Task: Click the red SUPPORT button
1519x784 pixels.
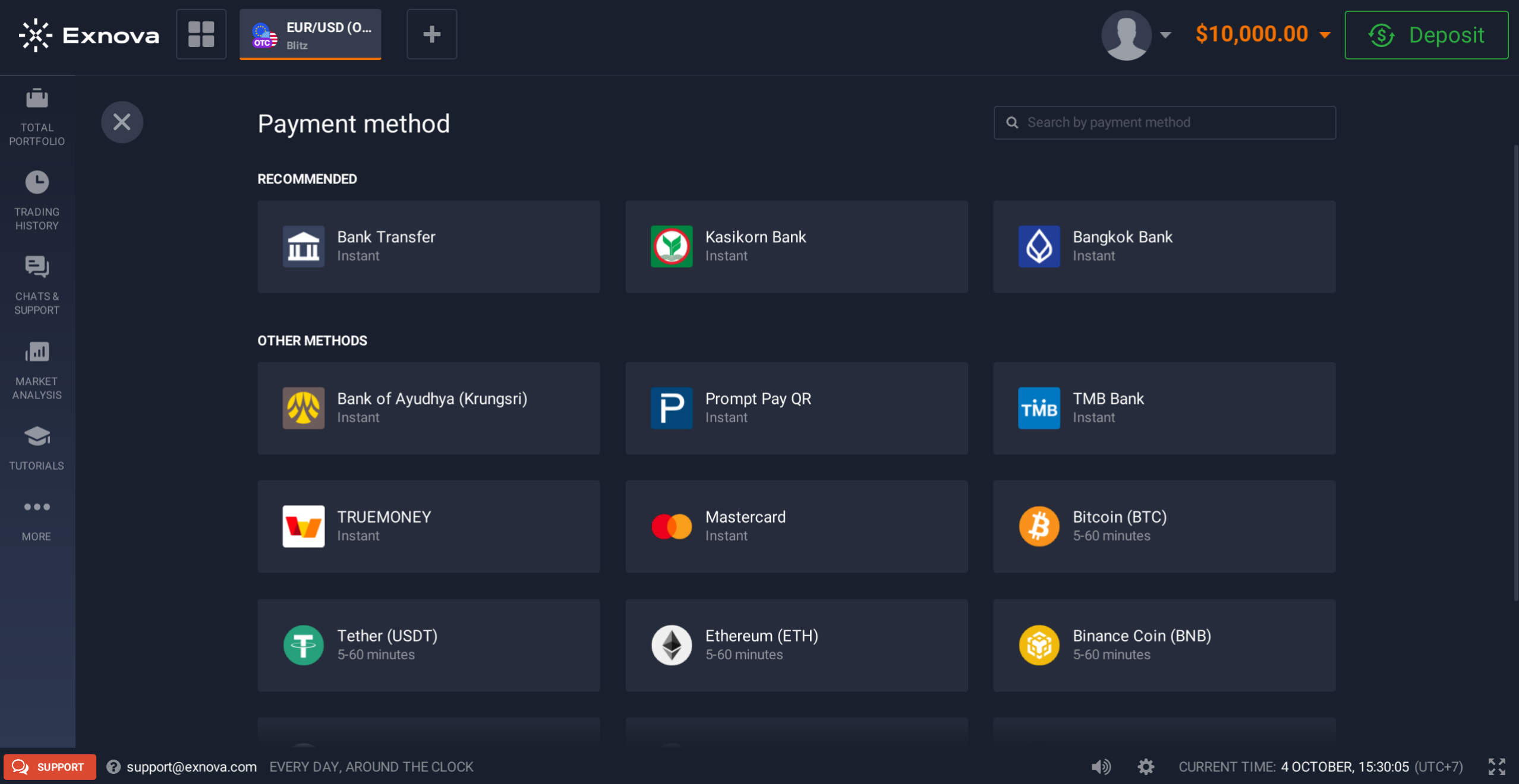Action: [x=49, y=767]
